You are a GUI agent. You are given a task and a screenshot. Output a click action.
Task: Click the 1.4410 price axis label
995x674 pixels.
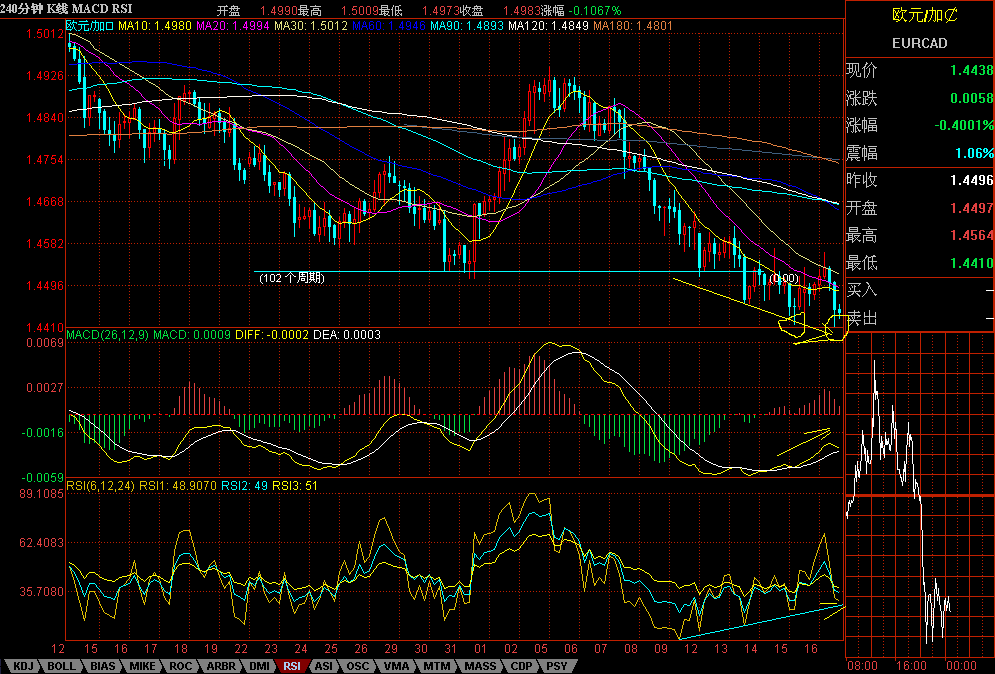click(x=44, y=328)
